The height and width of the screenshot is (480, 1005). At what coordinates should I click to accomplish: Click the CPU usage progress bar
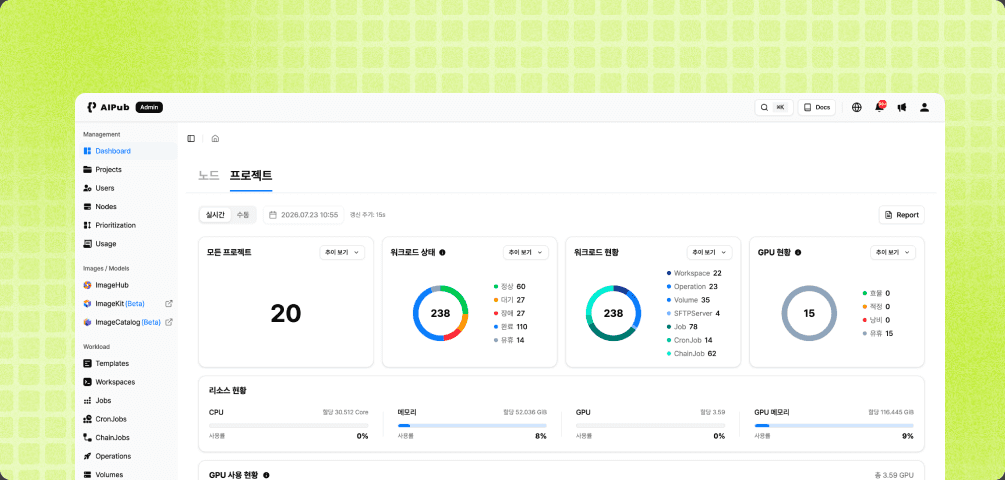pos(288,426)
